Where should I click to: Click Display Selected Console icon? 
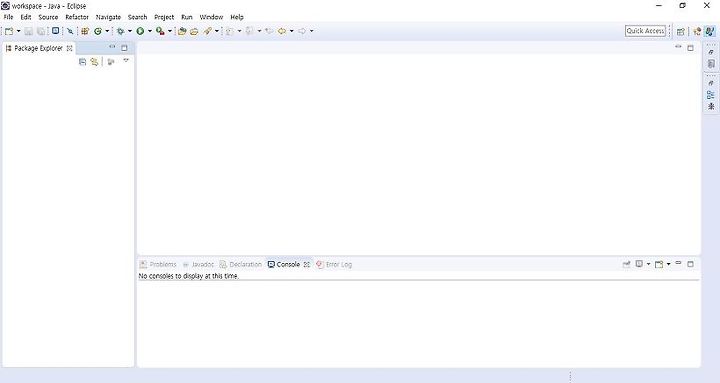click(639, 264)
